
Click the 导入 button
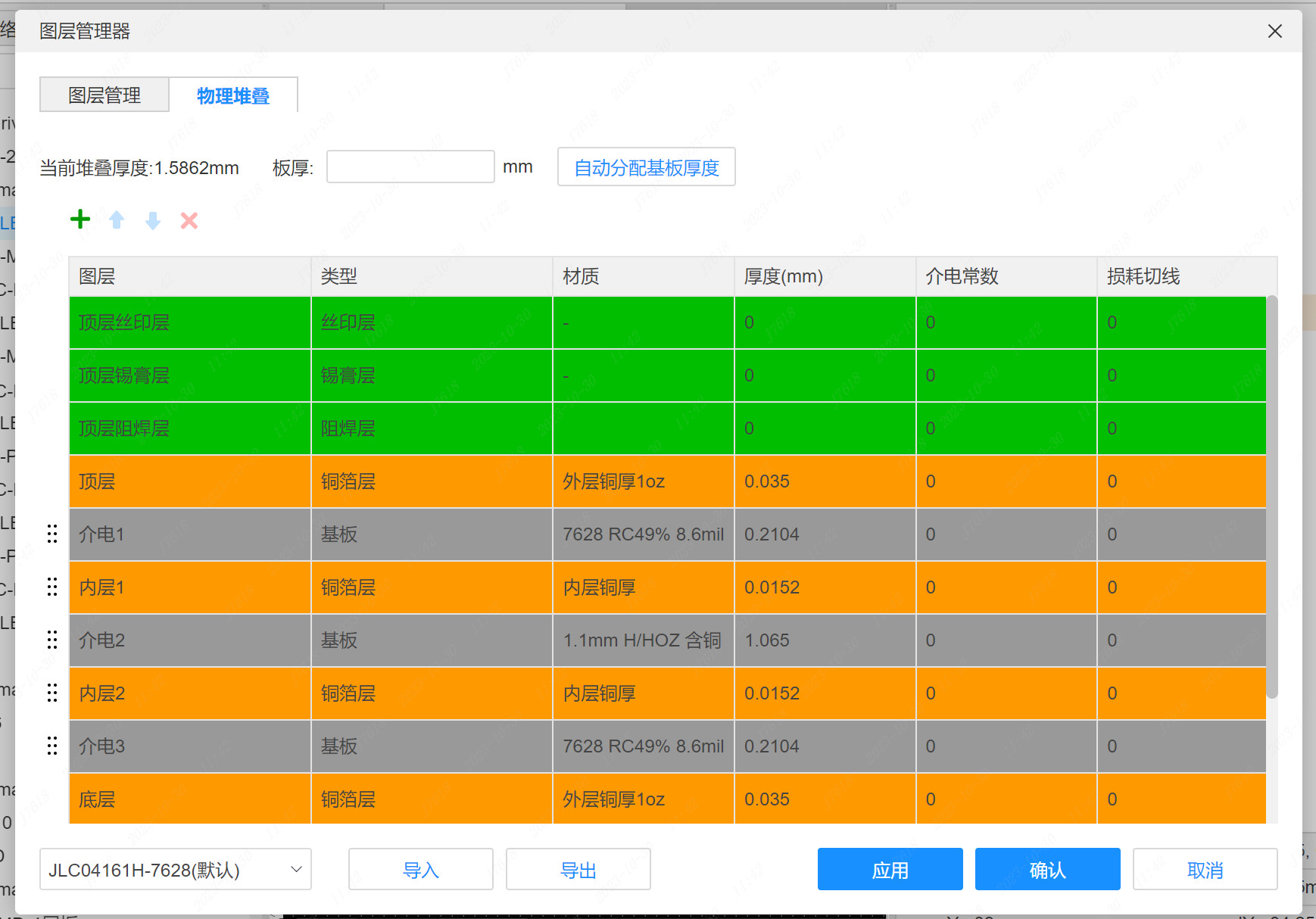(x=421, y=869)
